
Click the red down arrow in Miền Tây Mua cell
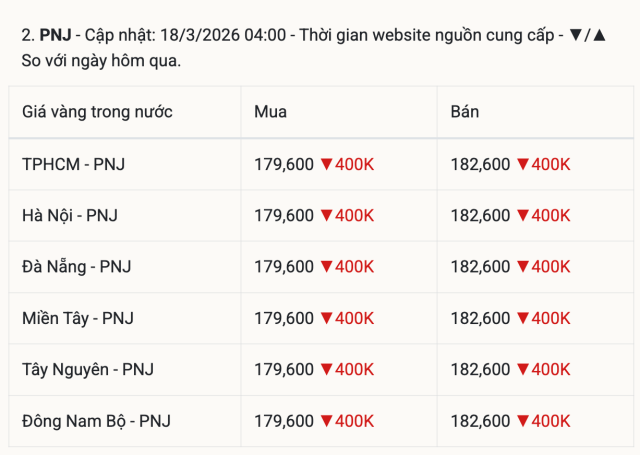click(326, 318)
